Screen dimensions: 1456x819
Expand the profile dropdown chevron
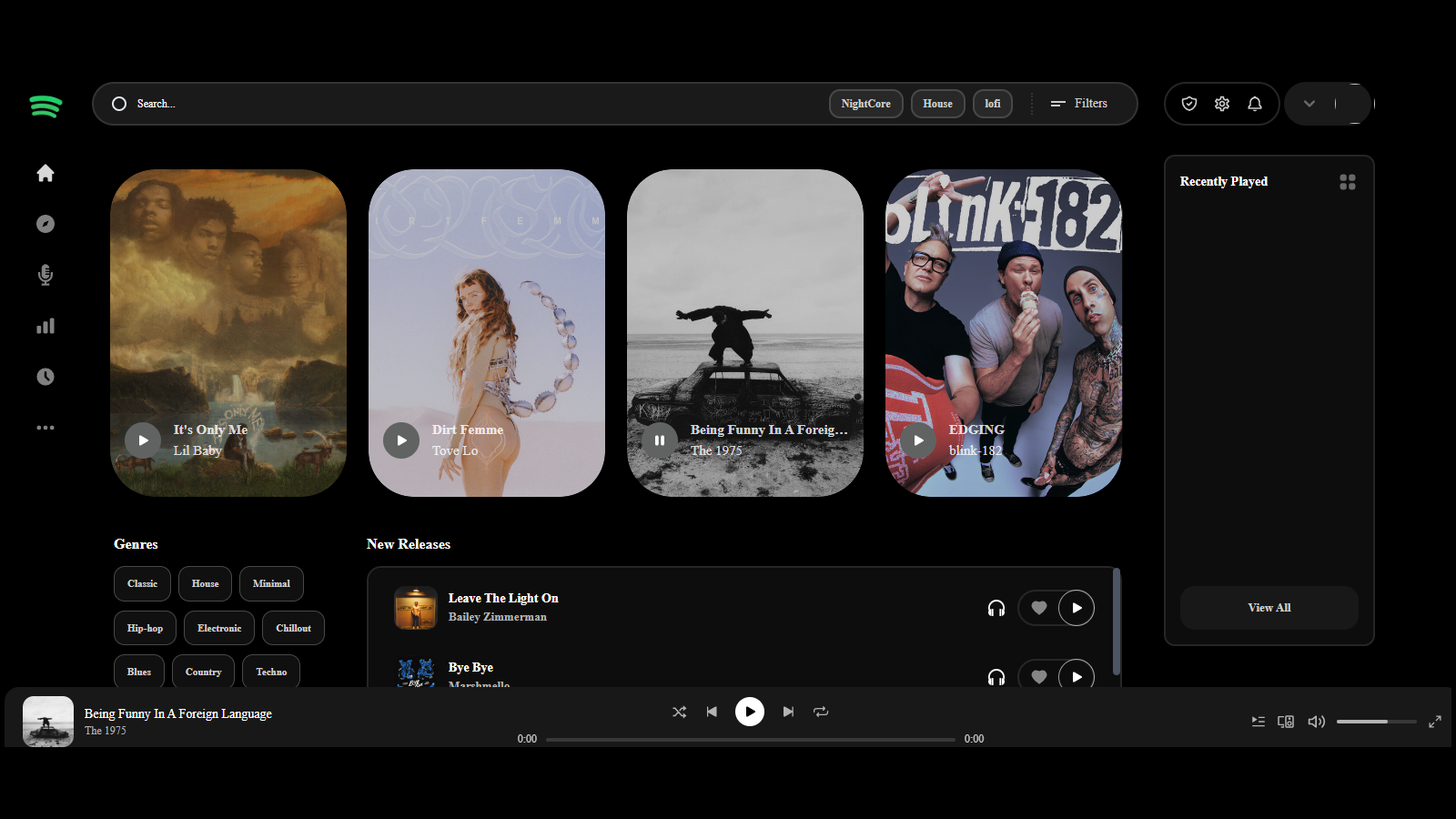click(1309, 104)
